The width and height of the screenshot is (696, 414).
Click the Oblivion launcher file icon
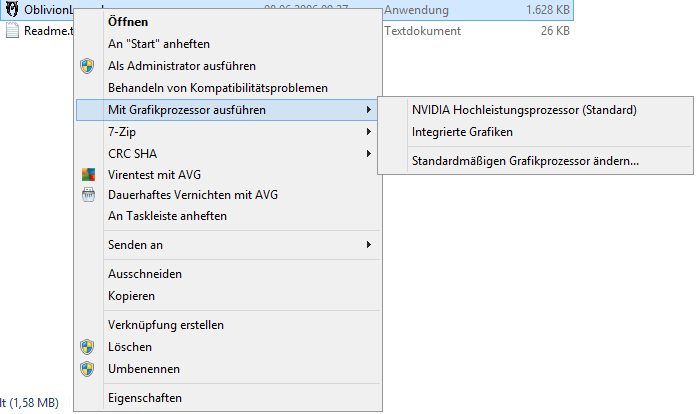[x=12, y=9]
